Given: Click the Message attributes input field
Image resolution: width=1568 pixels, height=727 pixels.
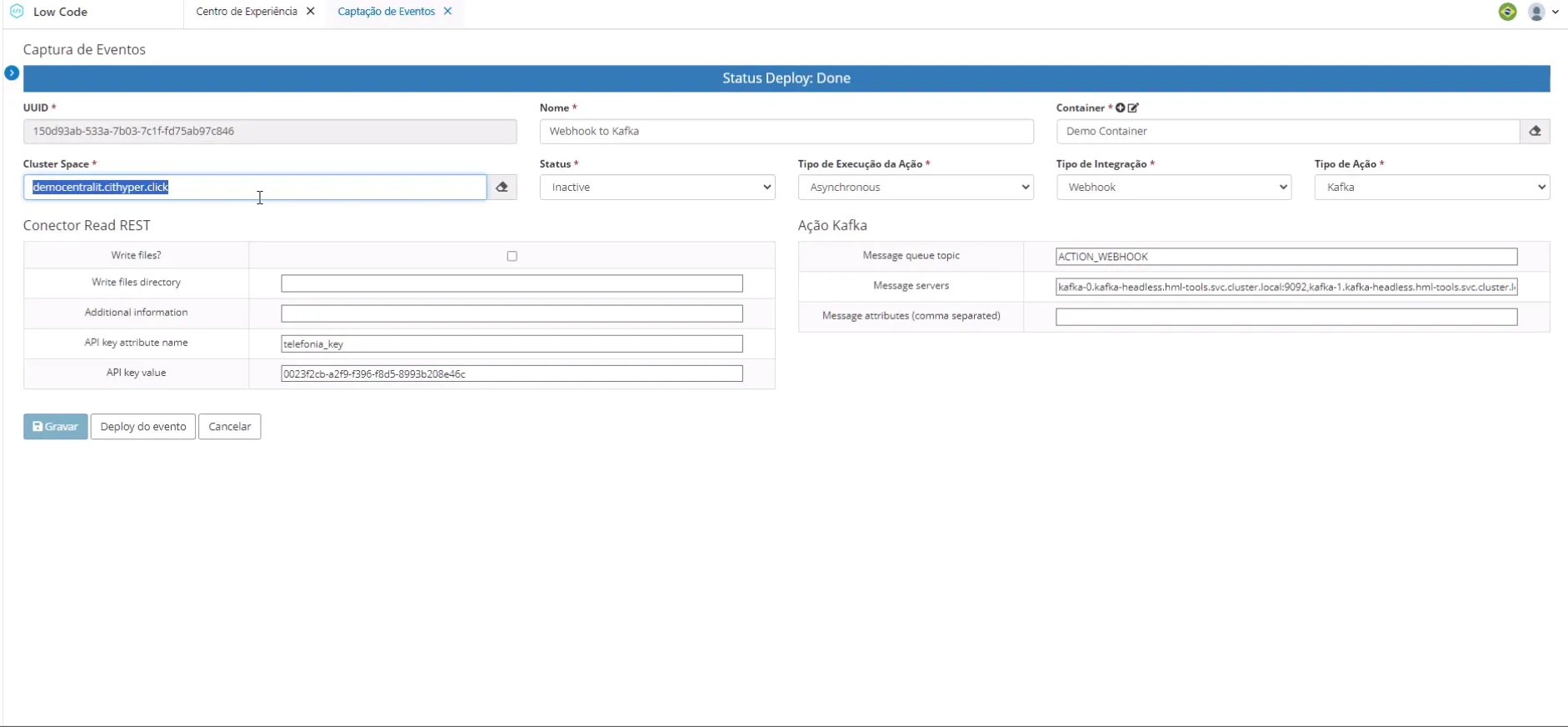Looking at the screenshot, I should [1286, 317].
